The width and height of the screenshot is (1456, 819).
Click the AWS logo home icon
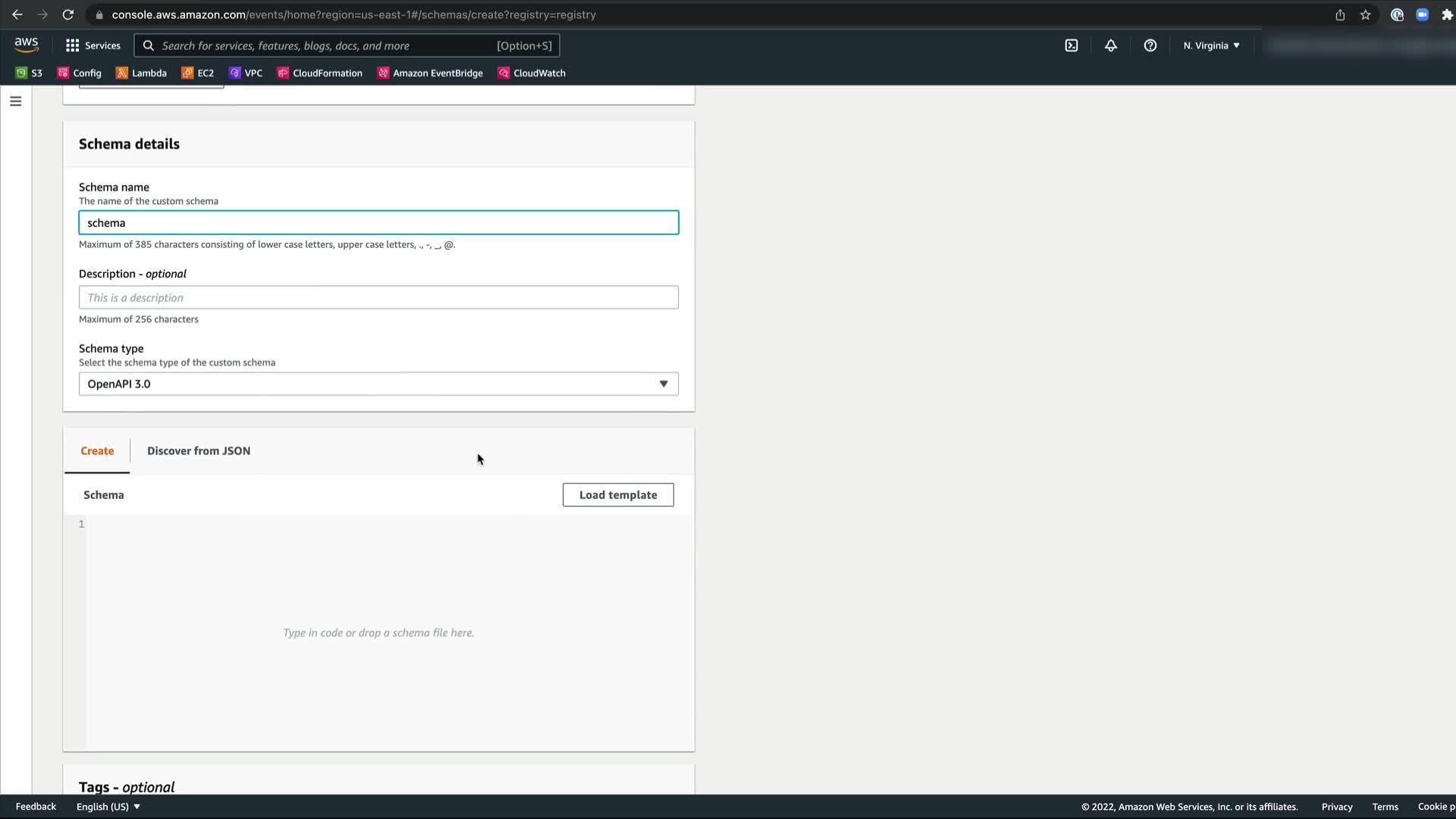[x=27, y=45]
